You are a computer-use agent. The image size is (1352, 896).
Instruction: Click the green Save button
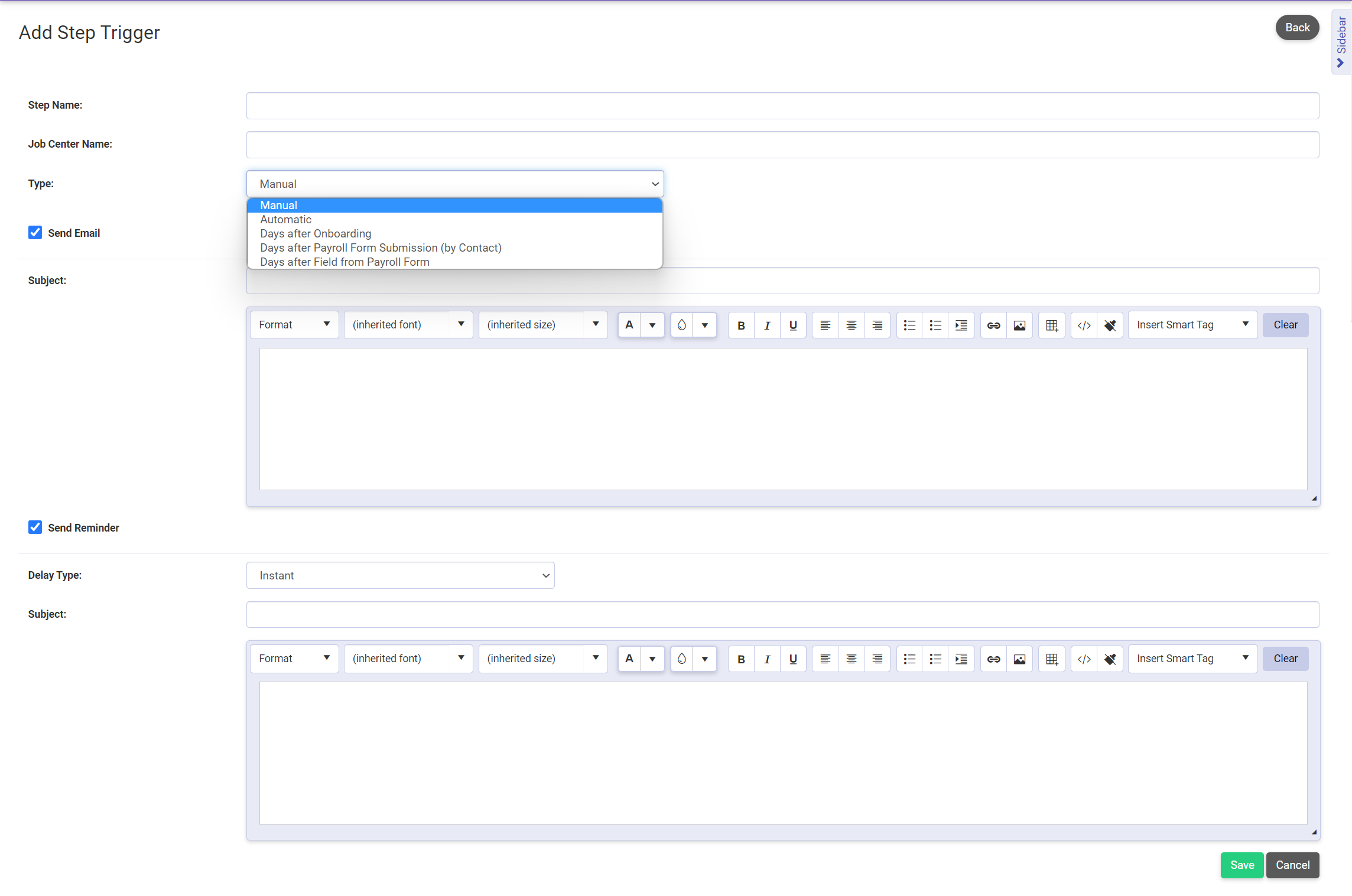[x=1241, y=865]
